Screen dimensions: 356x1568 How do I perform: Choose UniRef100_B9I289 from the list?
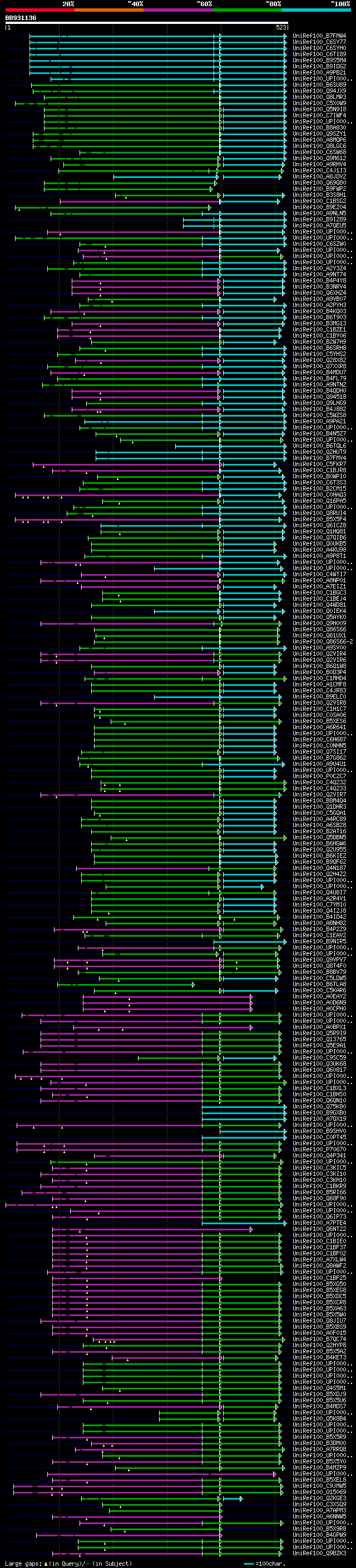tap(319, 219)
